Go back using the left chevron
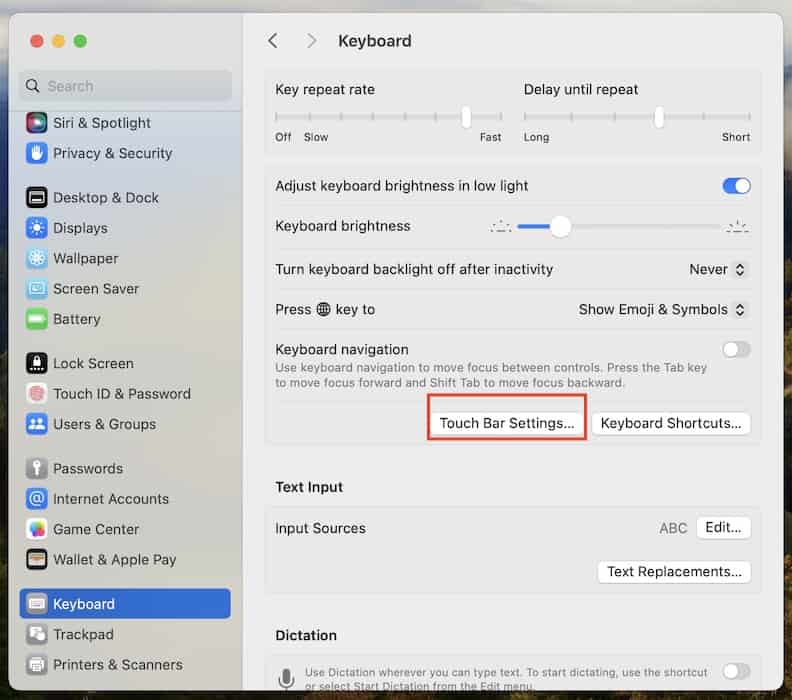792x700 pixels. tap(273, 41)
